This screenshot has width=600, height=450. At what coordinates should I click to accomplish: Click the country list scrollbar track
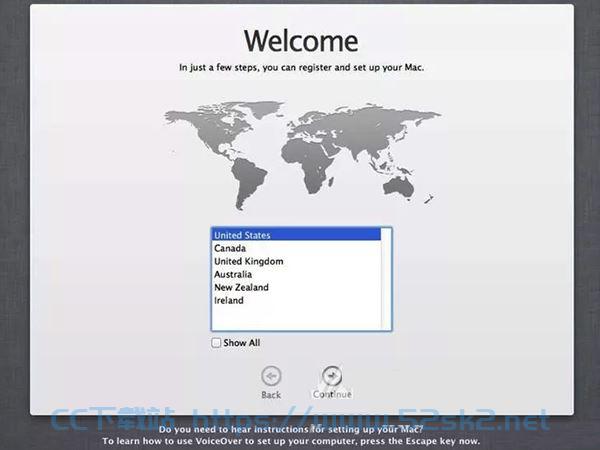[386, 279]
